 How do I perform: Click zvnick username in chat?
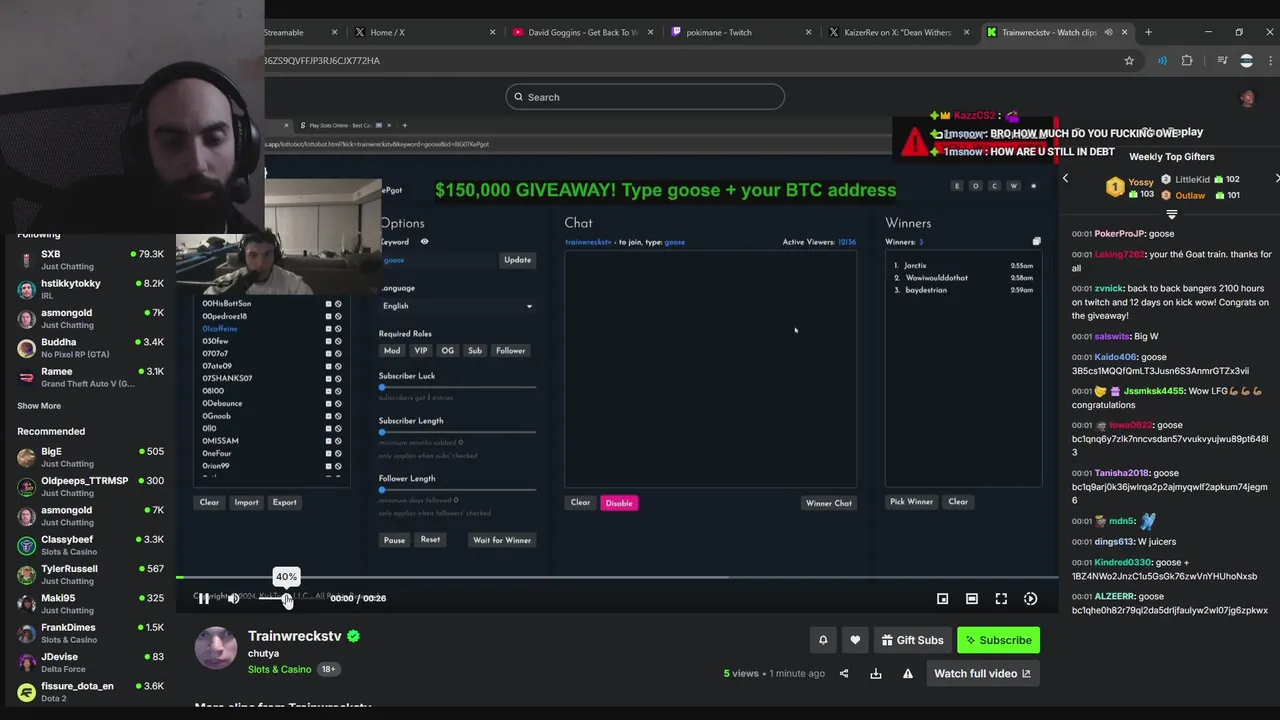click(1111, 288)
